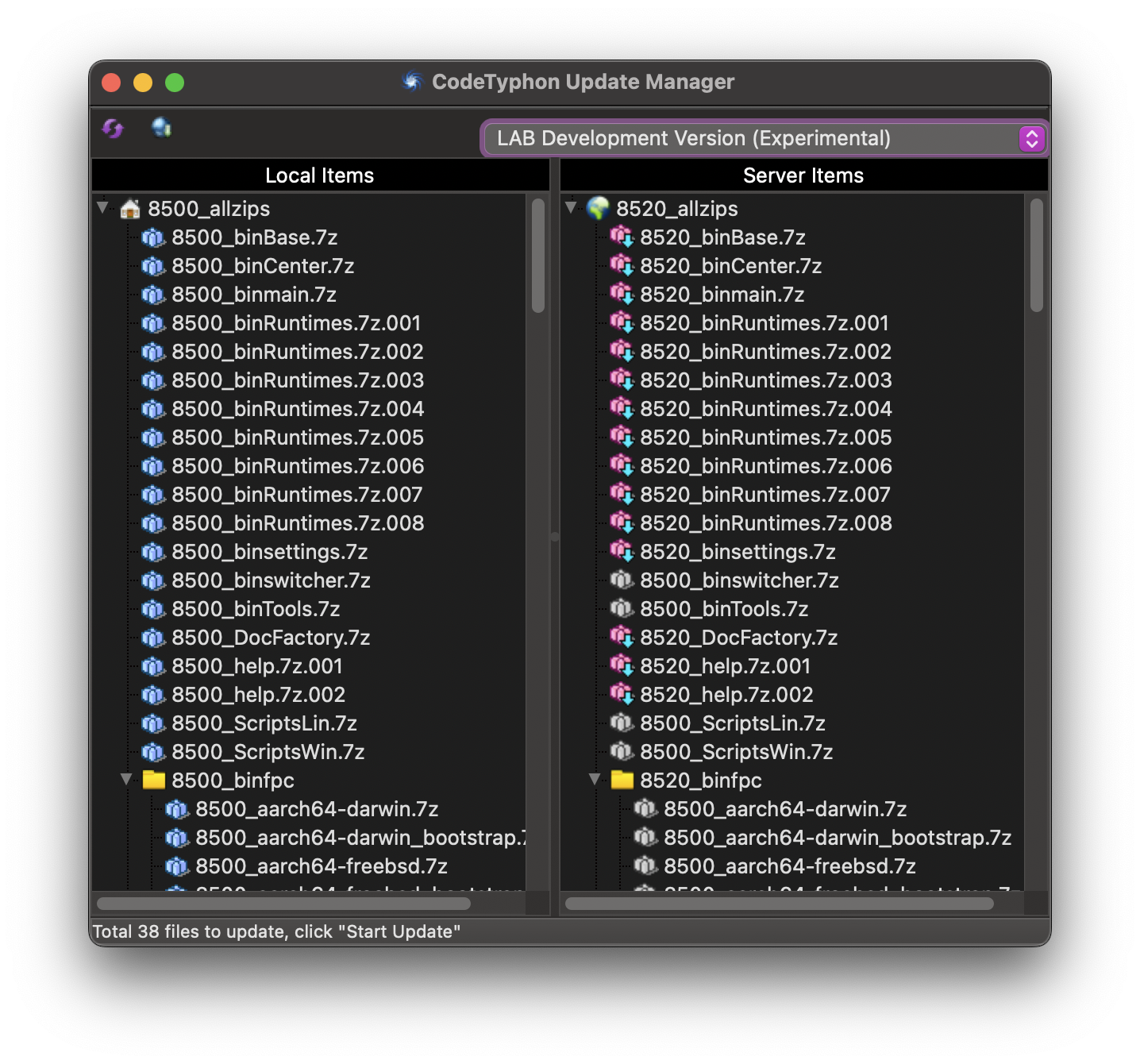The width and height of the screenshot is (1140, 1064).
Task: Select local item 8500_help.7z.001
Action: [257, 666]
